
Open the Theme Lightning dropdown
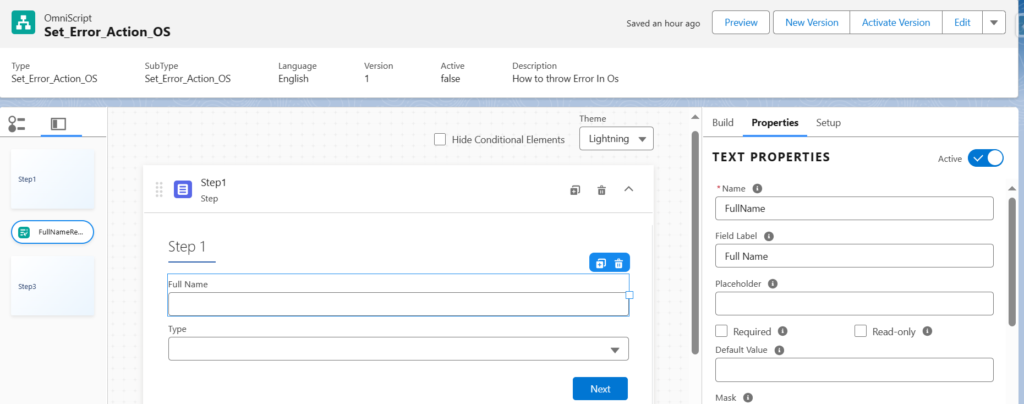[x=616, y=138]
